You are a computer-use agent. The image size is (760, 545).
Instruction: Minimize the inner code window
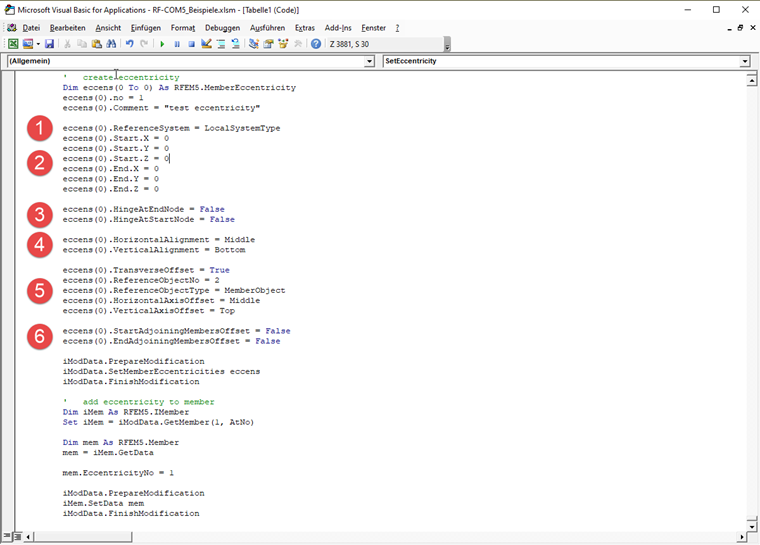(729, 28)
